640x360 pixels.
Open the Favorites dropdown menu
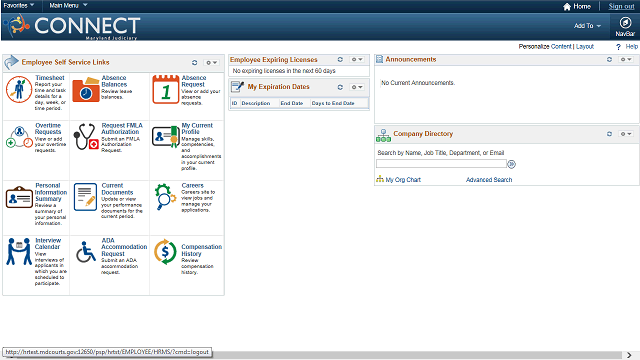tap(19, 5)
